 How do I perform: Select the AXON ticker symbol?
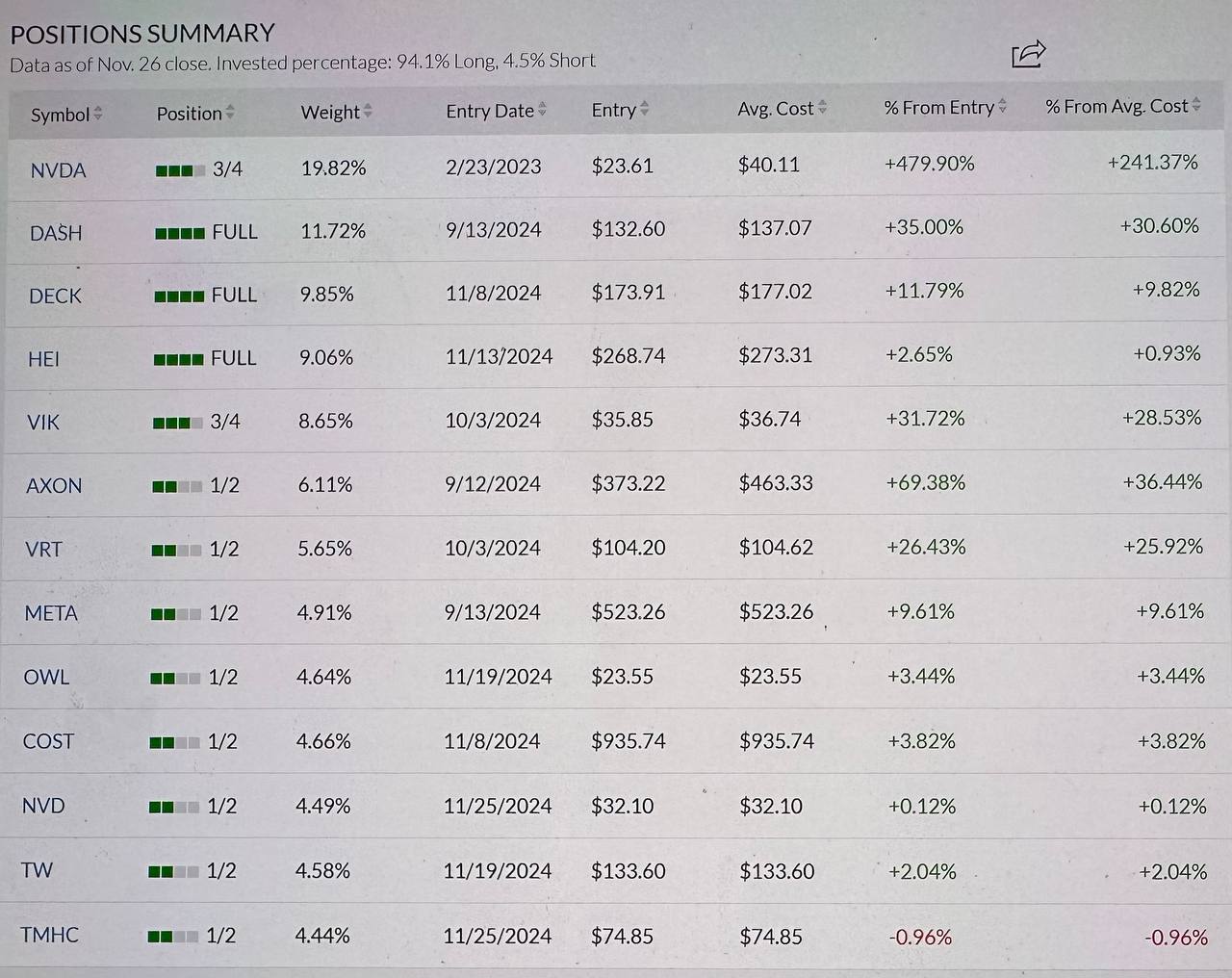click(54, 486)
